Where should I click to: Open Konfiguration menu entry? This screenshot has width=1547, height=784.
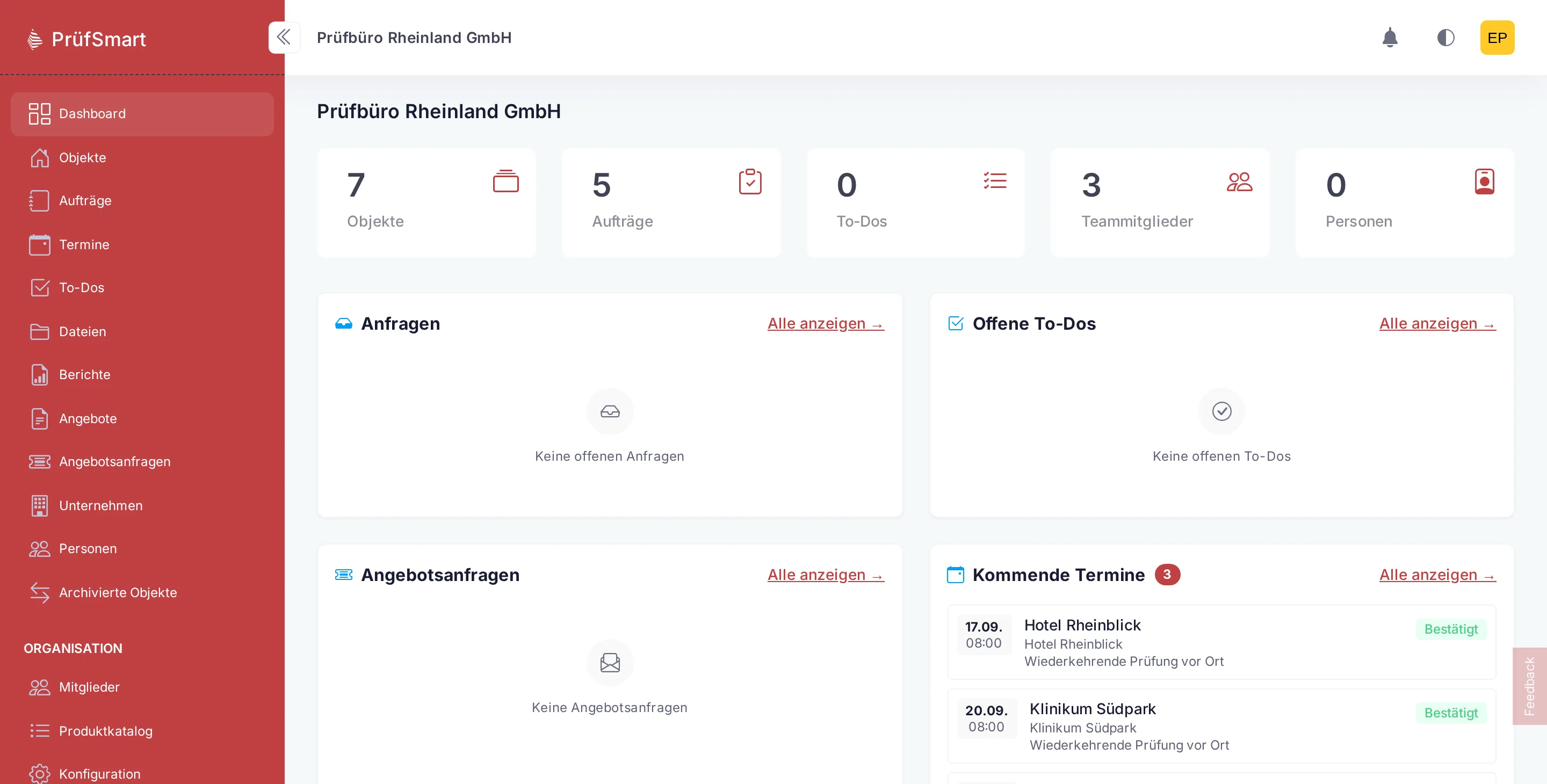(x=142, y=774)
